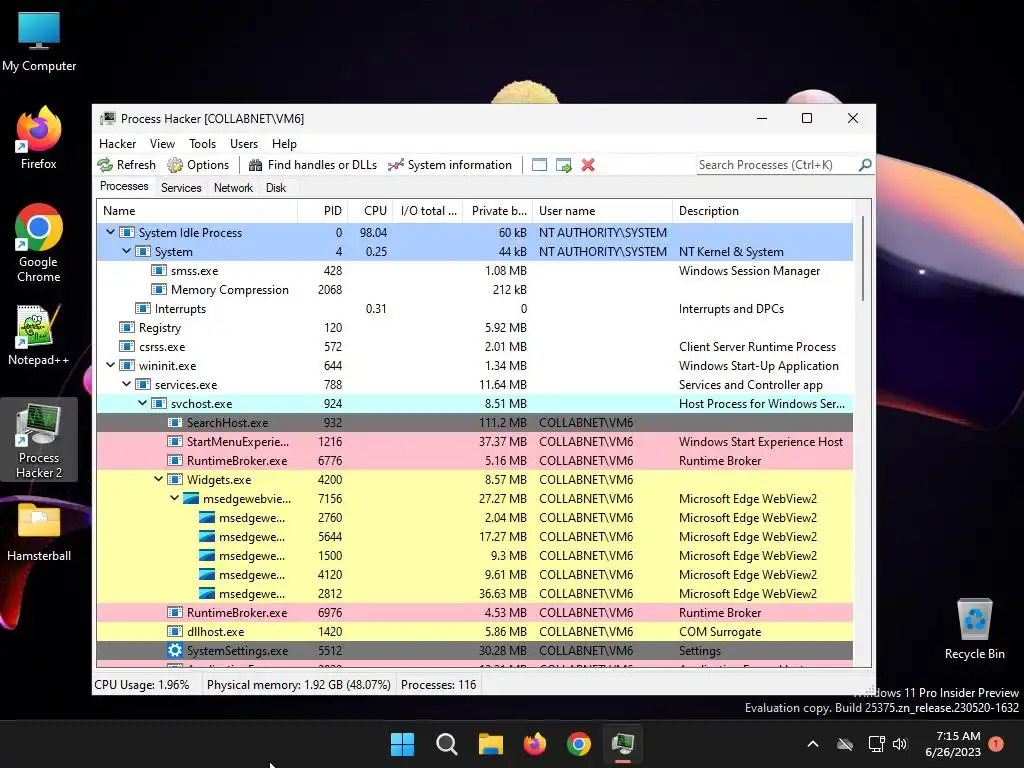Viewport: 1024px width, 768px height.
Task: Open the View menu
Action: pyautogui.click(x=162, y=144)
